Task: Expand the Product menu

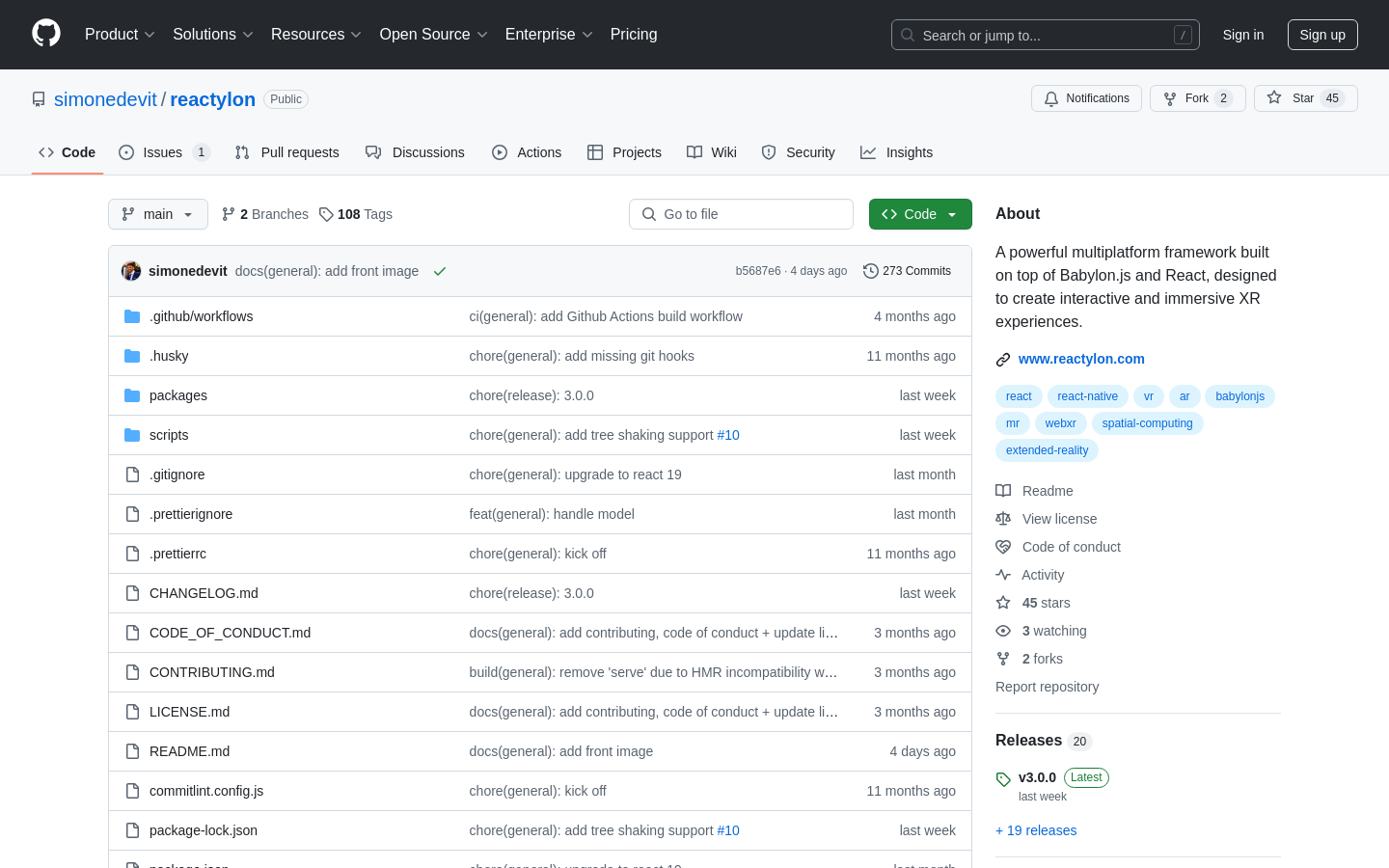Action: pyautogui.click(x=120, y=34)
